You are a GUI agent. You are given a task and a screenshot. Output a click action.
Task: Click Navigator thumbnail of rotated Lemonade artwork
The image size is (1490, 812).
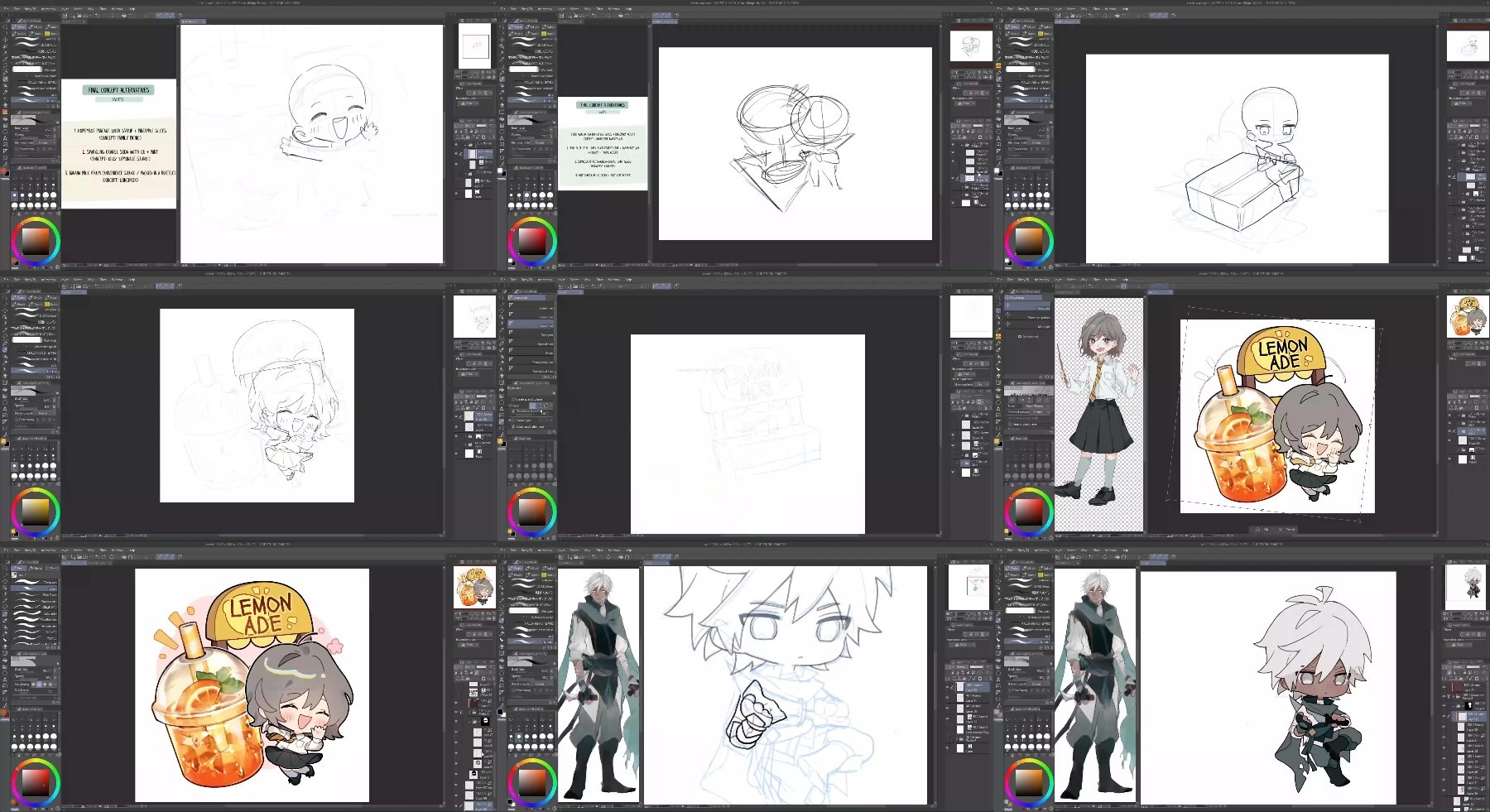coord(1468,316)
